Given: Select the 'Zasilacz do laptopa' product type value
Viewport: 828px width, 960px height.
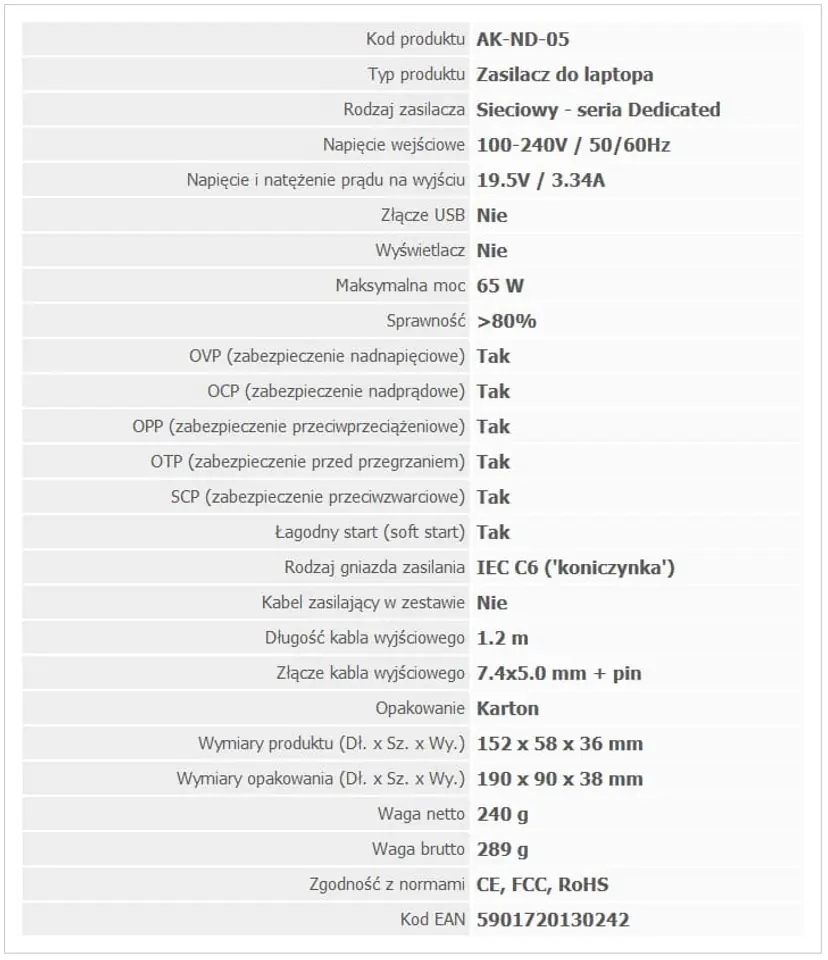Looking at the screenshot, I should click(x=565, y=75).
